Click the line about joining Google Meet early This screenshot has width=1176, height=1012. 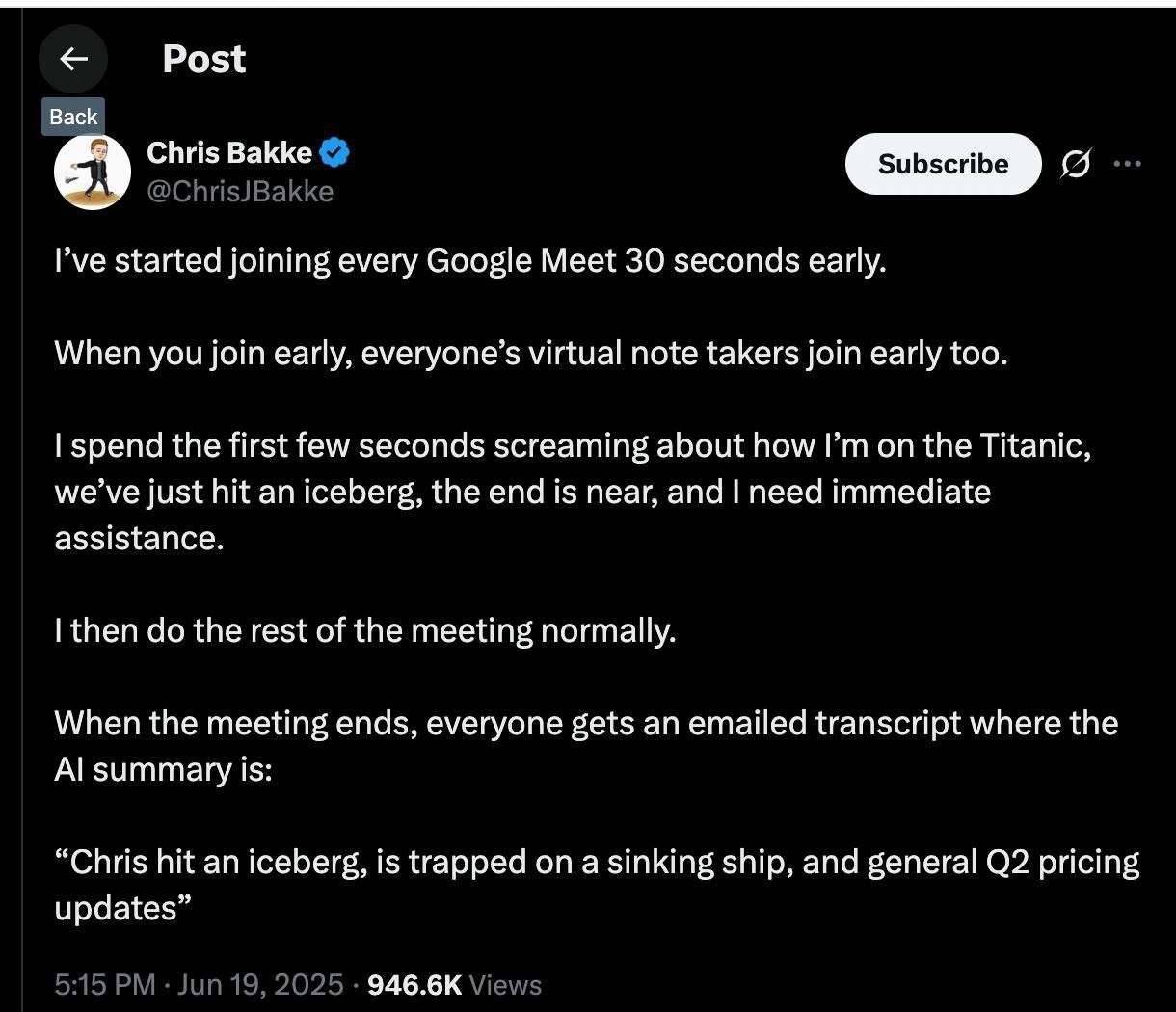(x=469, y=261)
